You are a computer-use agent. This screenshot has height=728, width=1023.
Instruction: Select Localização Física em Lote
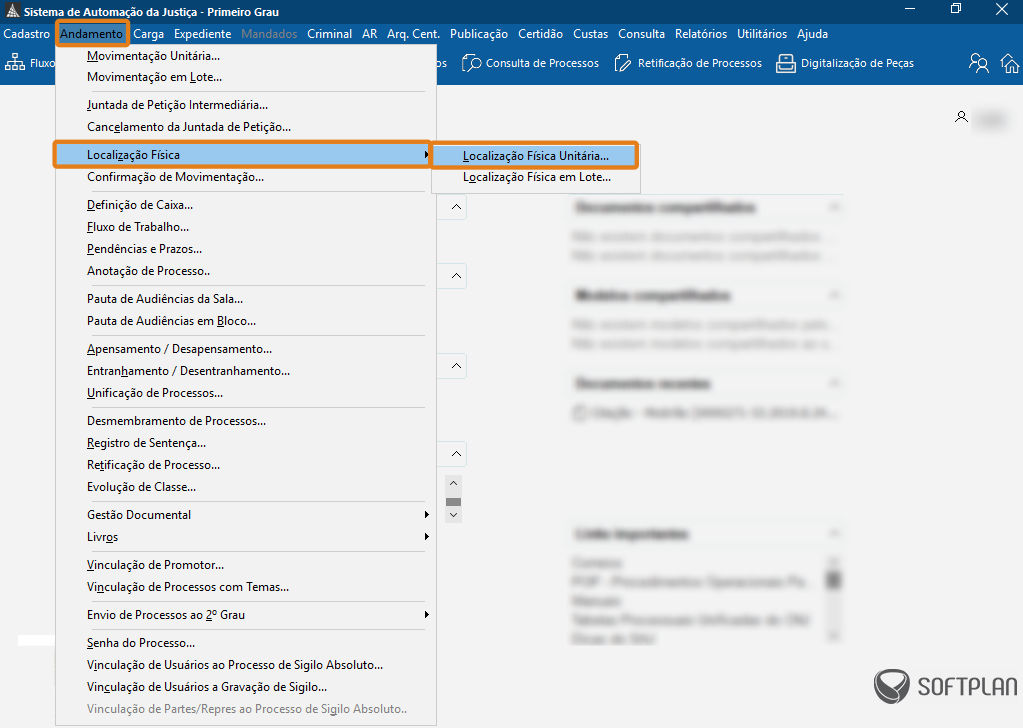coord(535,177)
